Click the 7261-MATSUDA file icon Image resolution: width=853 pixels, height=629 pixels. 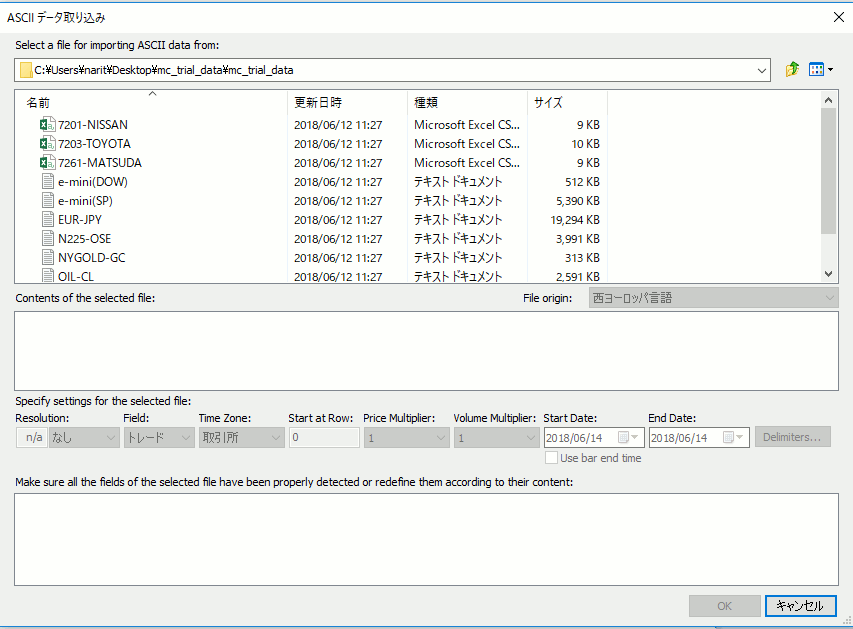[x=47, y=163]
